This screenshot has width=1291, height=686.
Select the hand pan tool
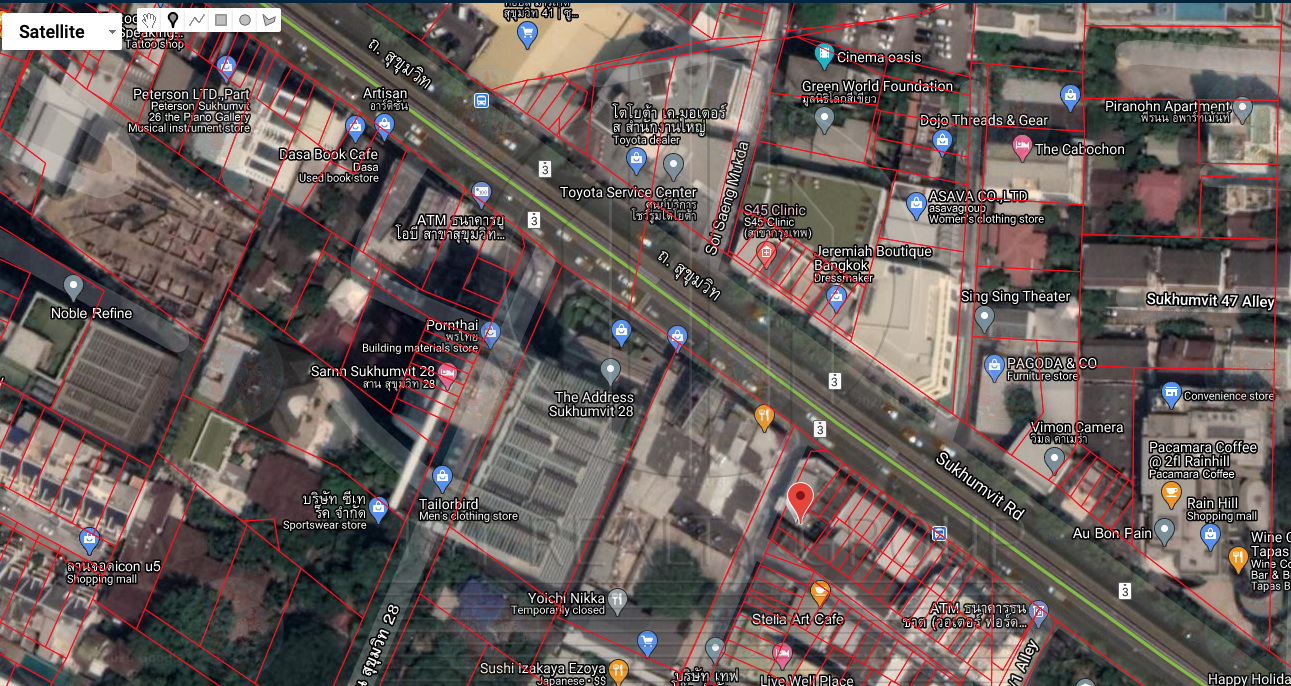[x=149, y=20]
